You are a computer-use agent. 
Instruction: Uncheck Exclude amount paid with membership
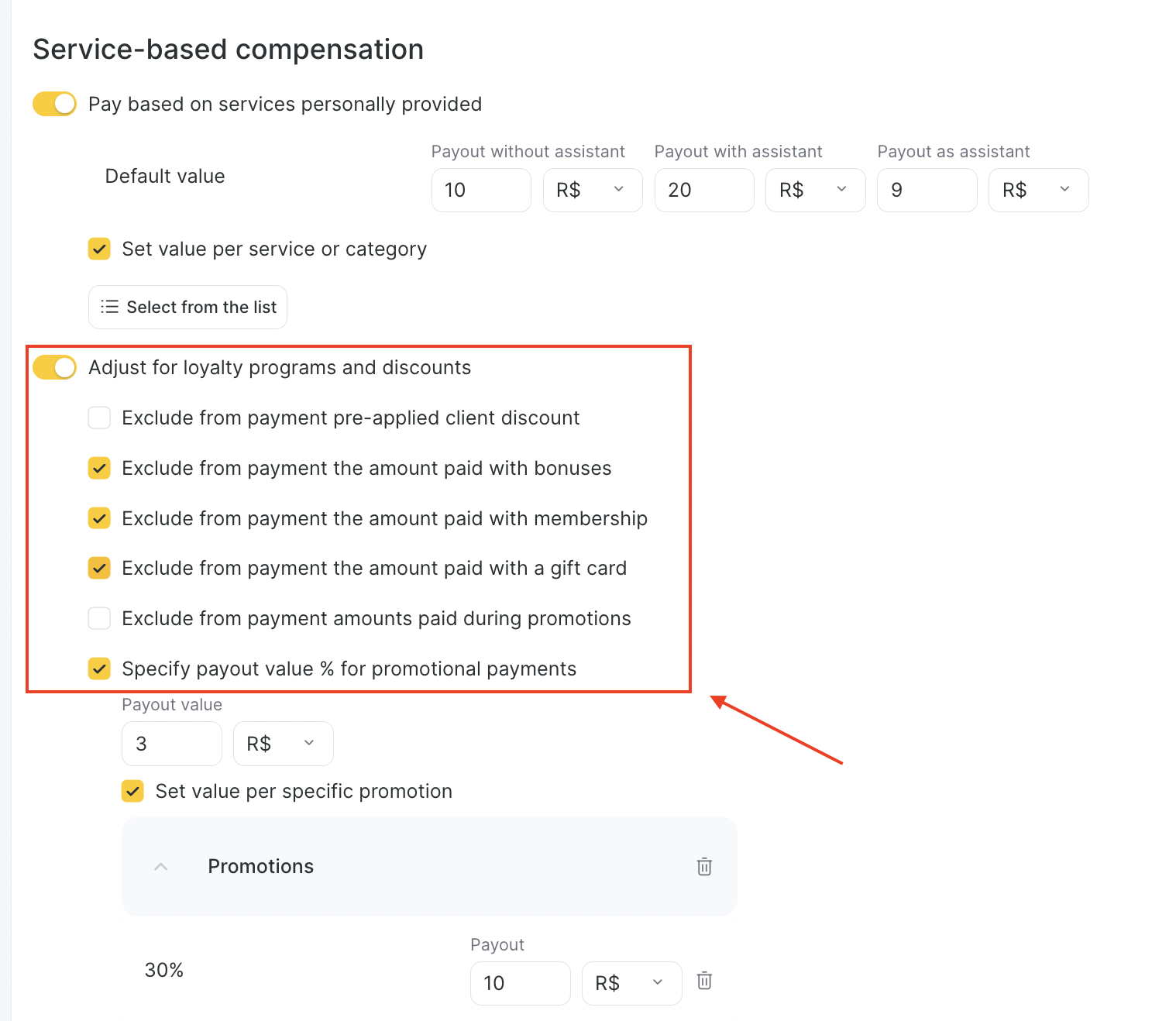coord(99,518)
